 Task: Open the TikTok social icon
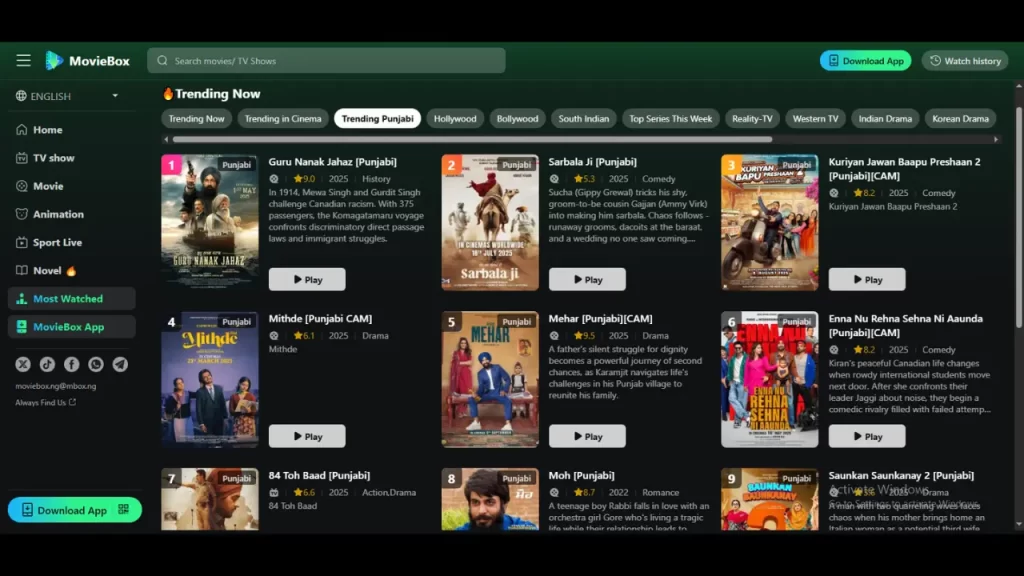47,364
